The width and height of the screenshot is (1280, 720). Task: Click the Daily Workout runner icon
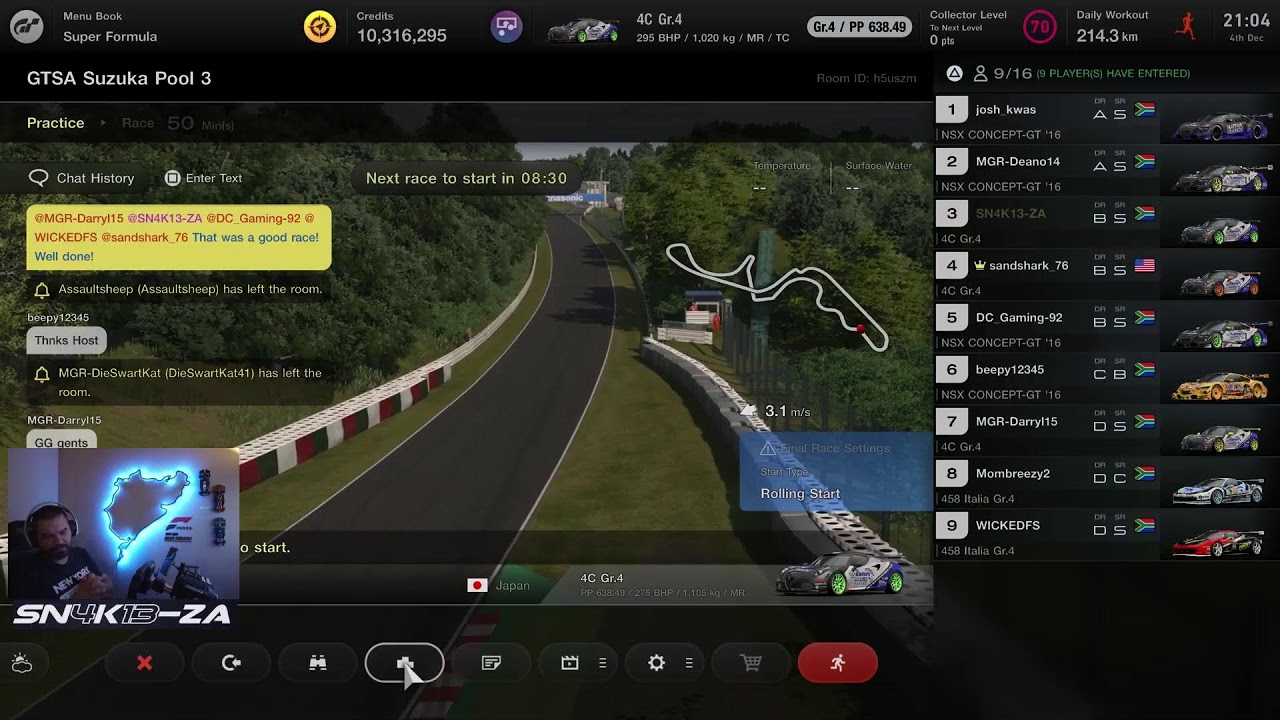click(x=1187, y=25)
